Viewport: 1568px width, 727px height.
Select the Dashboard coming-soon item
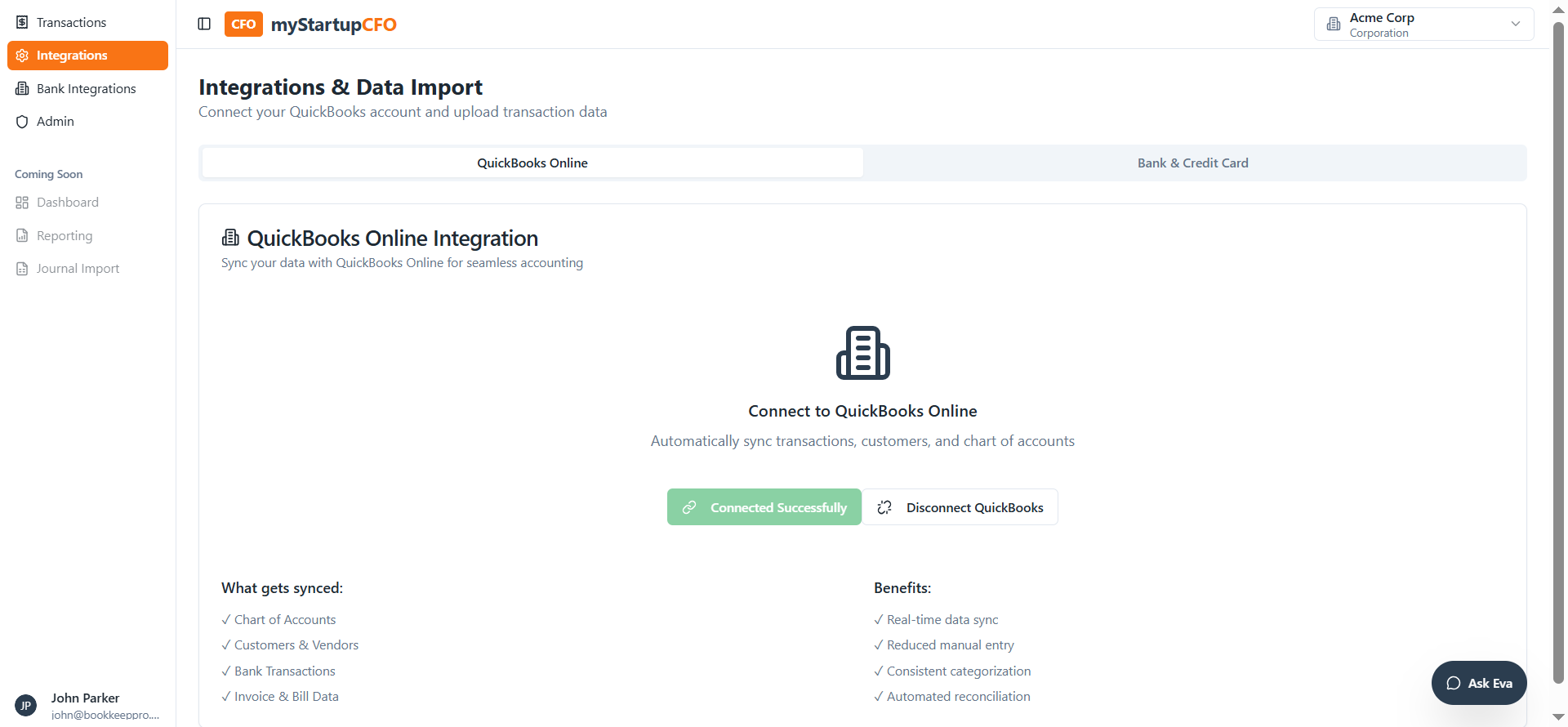(87, 203)
